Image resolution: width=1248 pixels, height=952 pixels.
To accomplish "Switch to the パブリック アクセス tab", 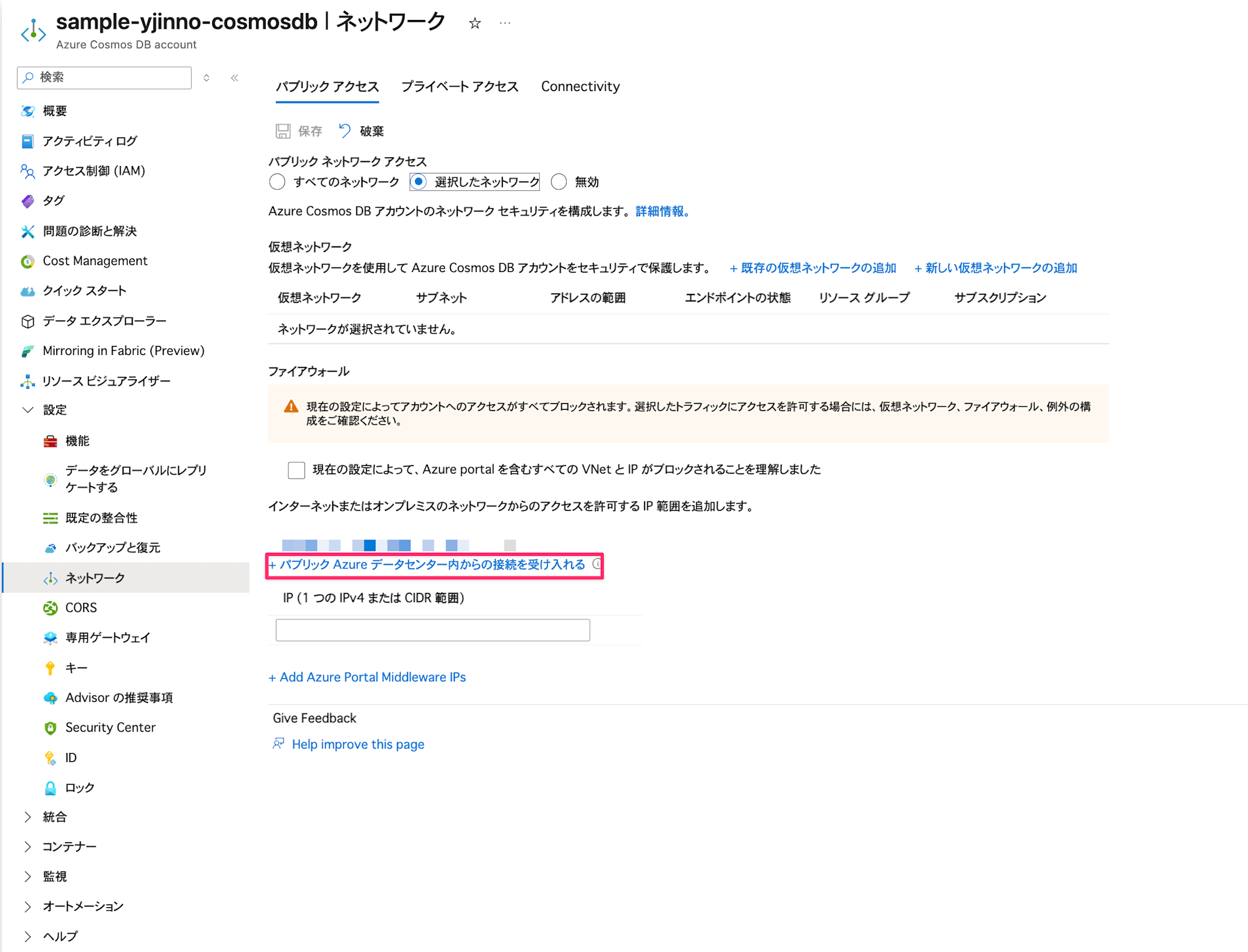I will [328, 87].
